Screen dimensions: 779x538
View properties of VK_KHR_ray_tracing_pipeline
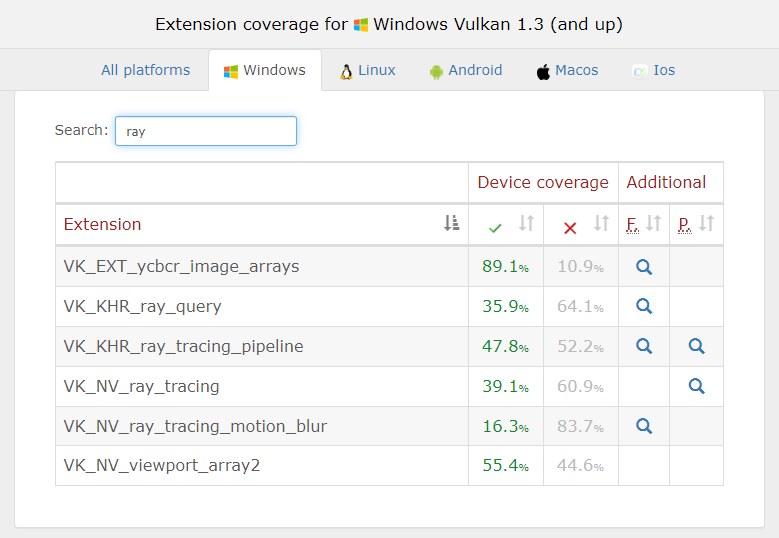tap(696, 346)
